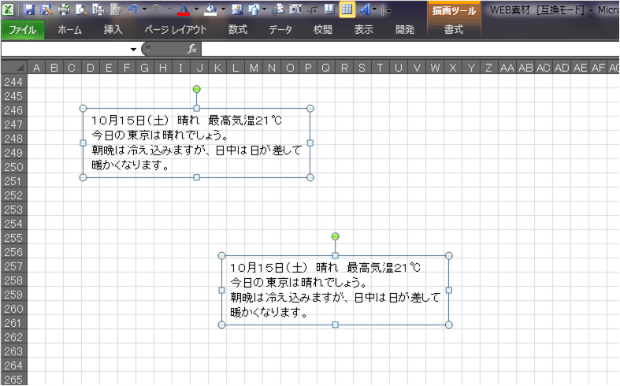Select column AD header

click(561, 68)
